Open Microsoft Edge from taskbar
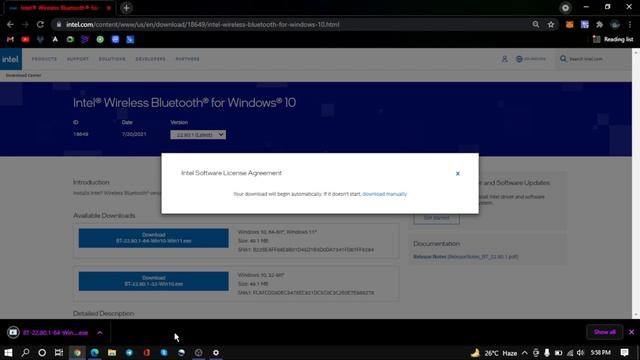 coord(95,353)
